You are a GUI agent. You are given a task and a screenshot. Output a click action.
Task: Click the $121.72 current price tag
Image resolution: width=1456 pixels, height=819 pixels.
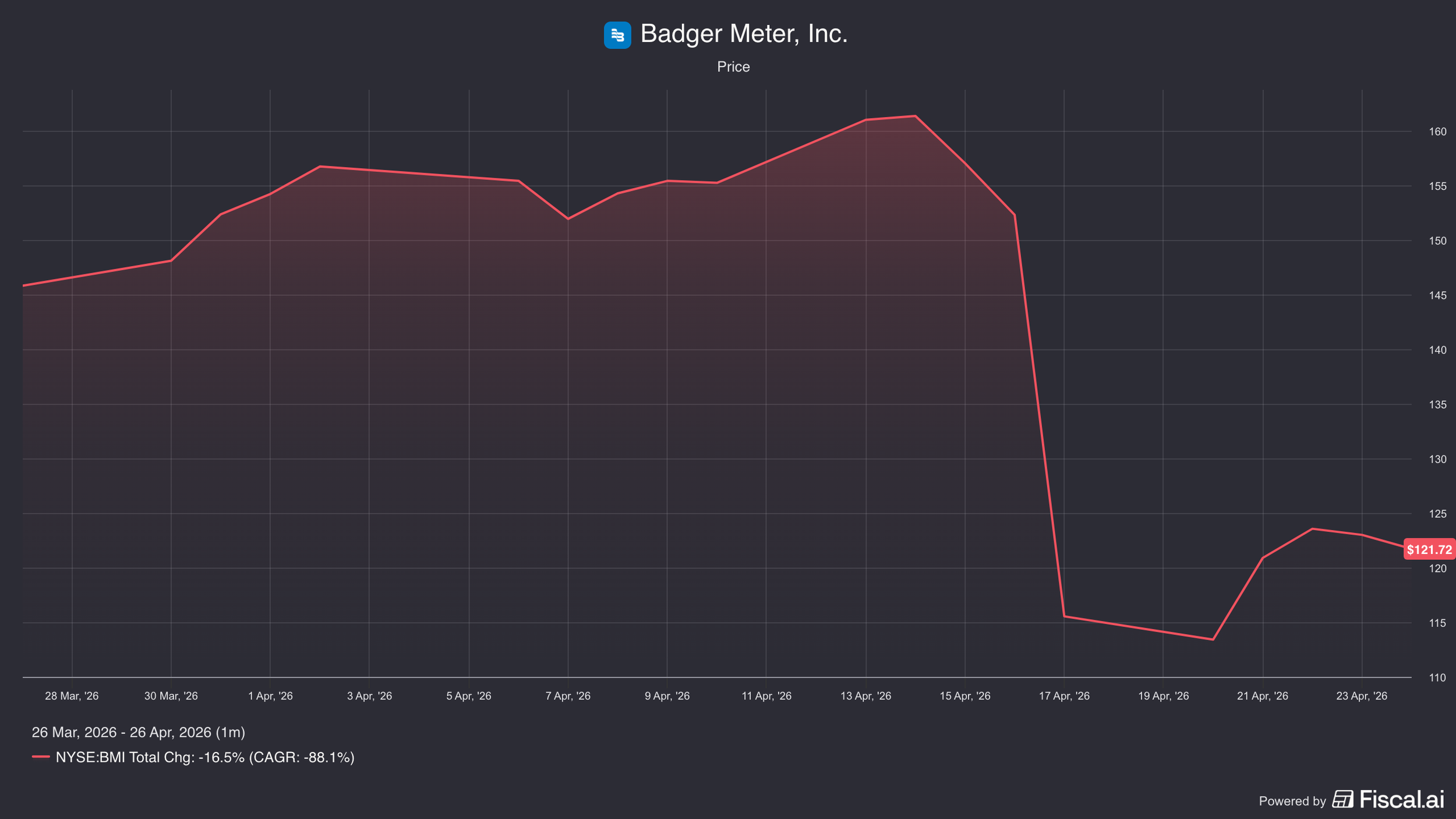point(1429,549)
